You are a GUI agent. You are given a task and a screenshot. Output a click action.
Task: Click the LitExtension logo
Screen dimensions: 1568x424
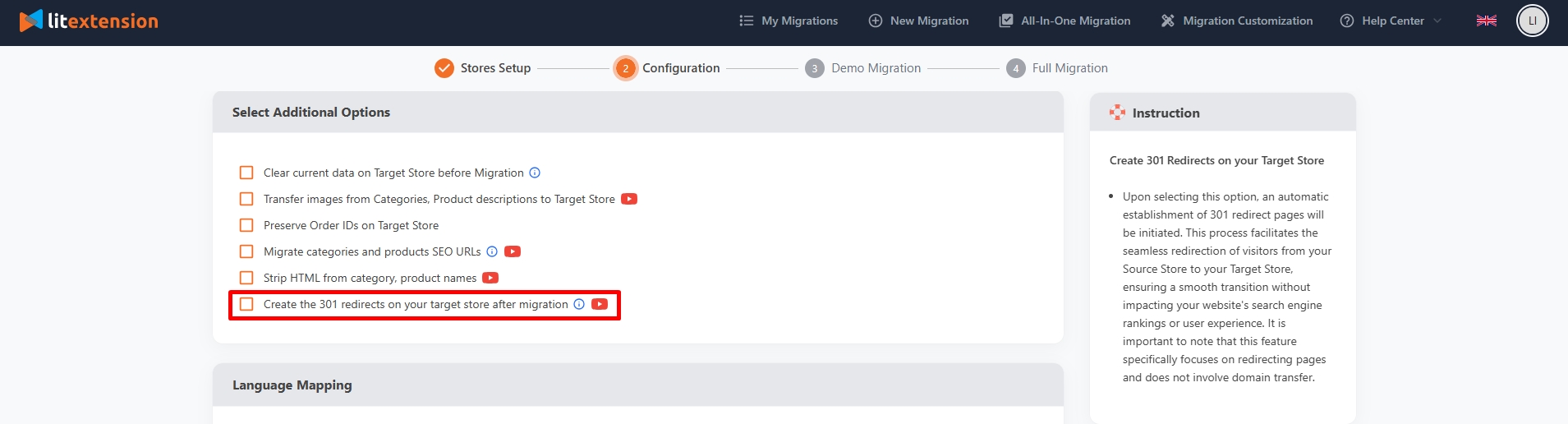point(89,21)
